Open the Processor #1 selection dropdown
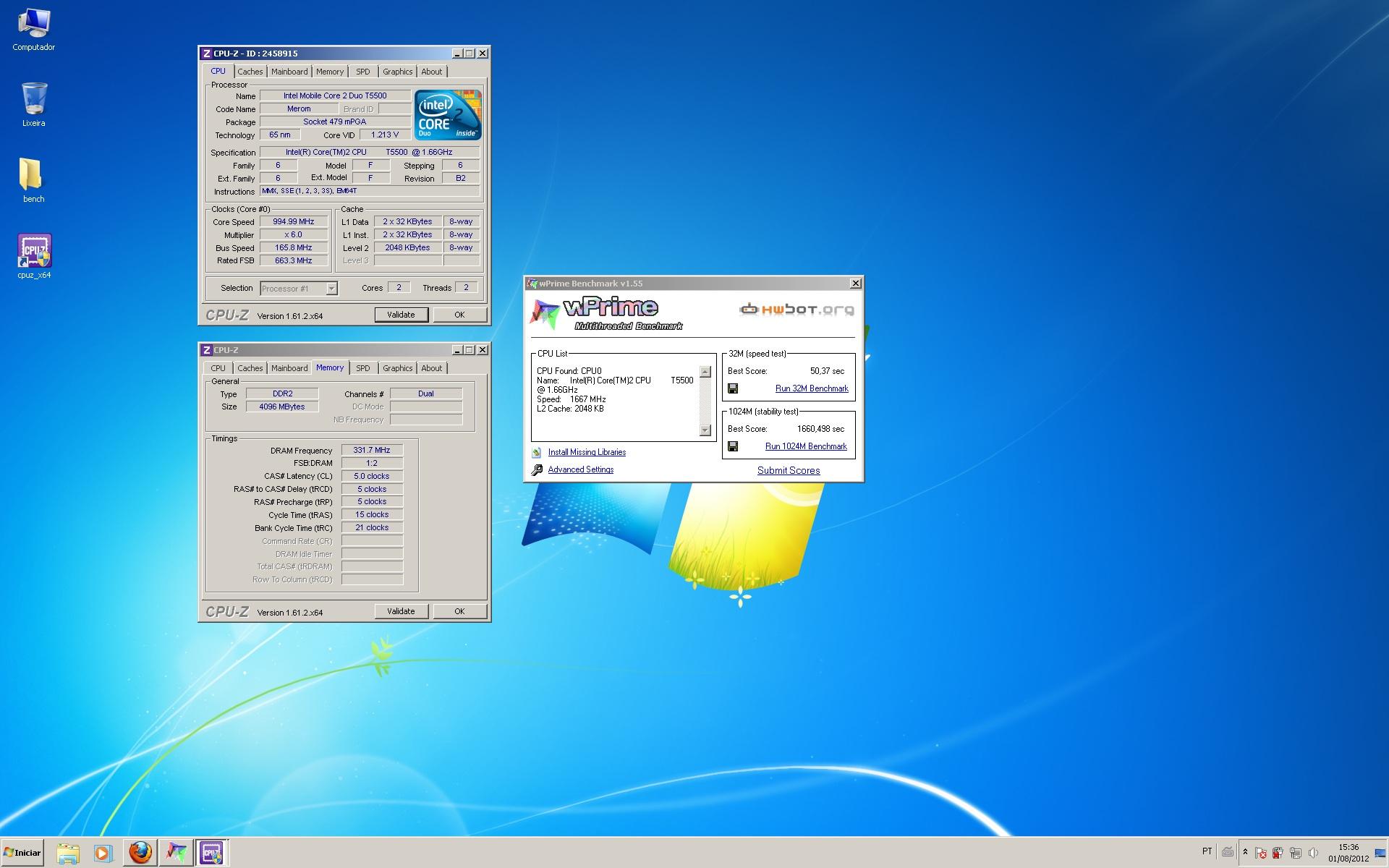The height and width of the screenshot is (868, 1389). click(298, 288)
